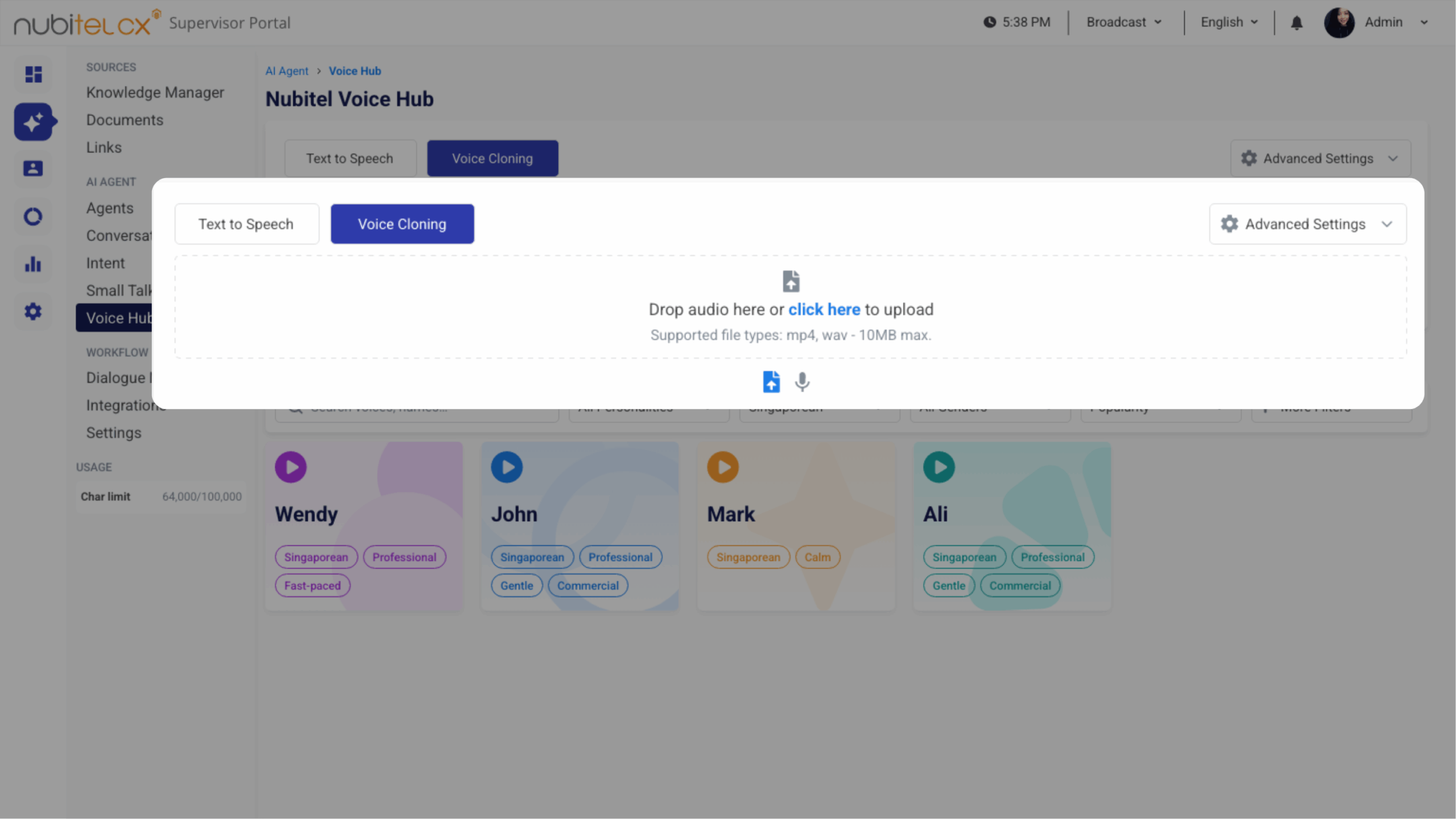The height and width of the screenshot is (819, 1456).
Task: Play Ali voice sample
Action: (x=939, y=467)
